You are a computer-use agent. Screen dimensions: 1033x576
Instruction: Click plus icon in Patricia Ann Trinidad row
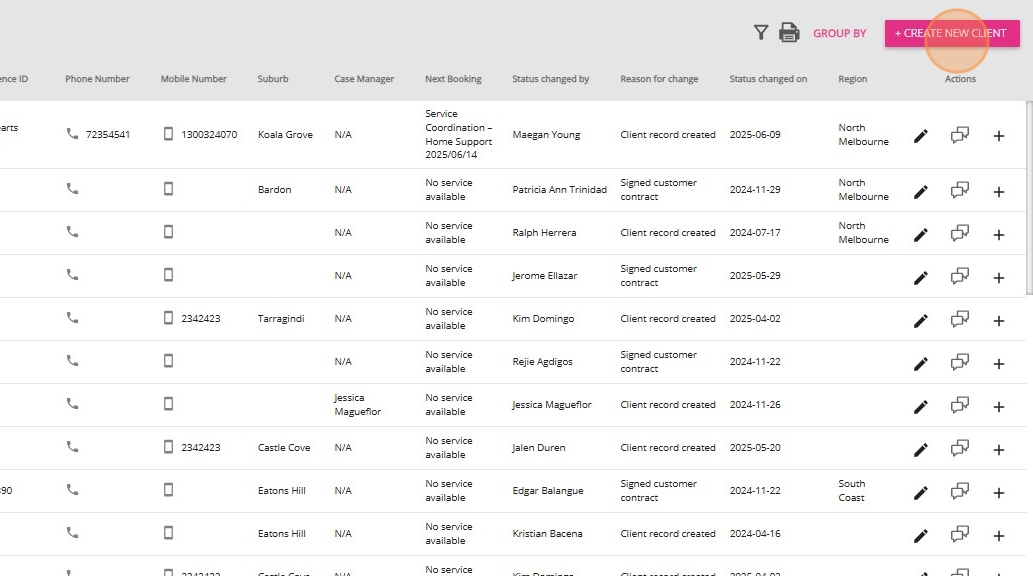(x=999, y=192)
